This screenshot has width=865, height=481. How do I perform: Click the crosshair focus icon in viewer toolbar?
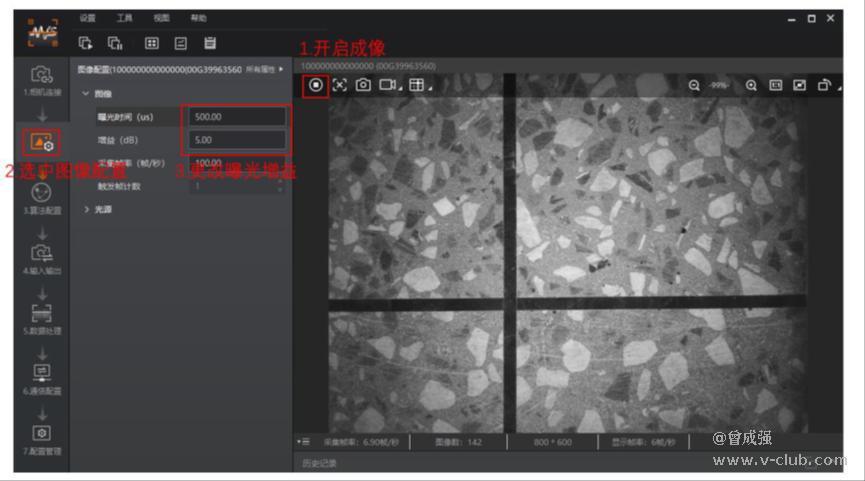pos(339,85)
